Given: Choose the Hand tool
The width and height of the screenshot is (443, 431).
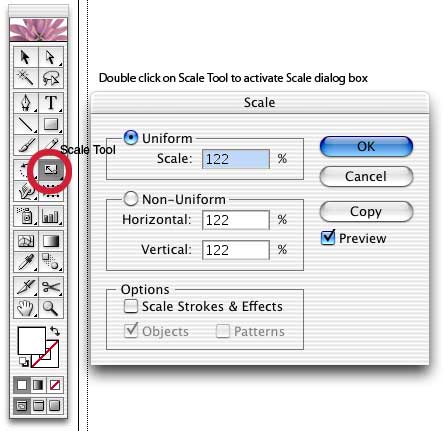Looking at the screenshot, I should click(26, 308).
